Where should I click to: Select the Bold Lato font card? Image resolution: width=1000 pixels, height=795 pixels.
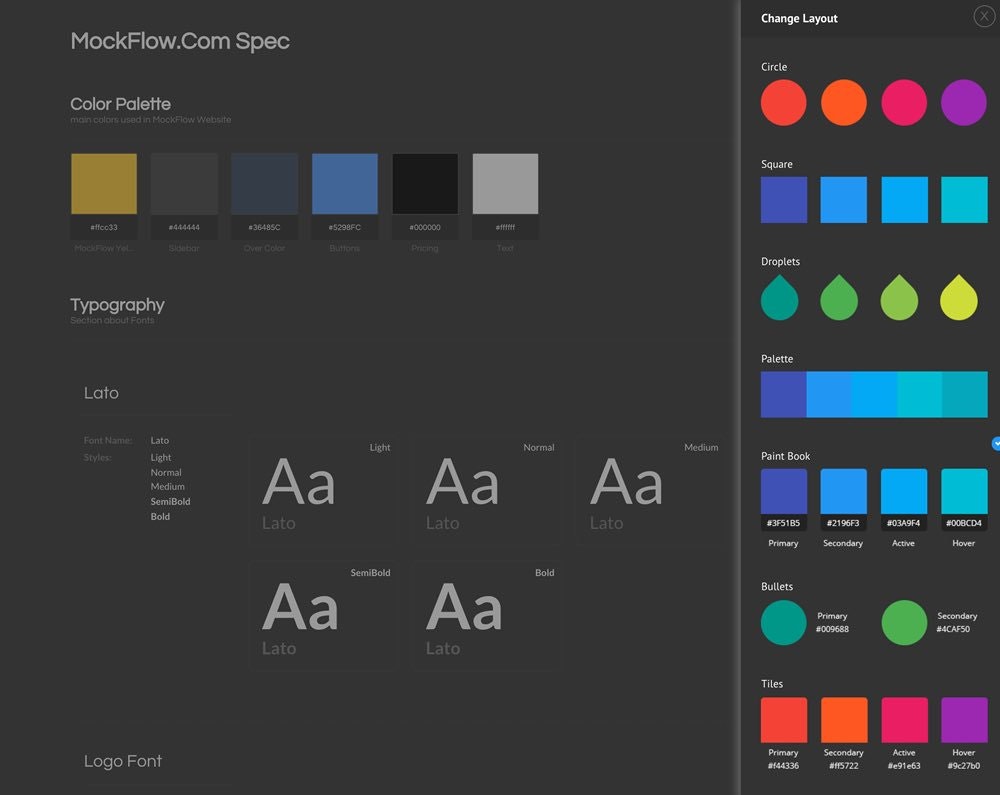pyautogui.click(x=487, y=616)
